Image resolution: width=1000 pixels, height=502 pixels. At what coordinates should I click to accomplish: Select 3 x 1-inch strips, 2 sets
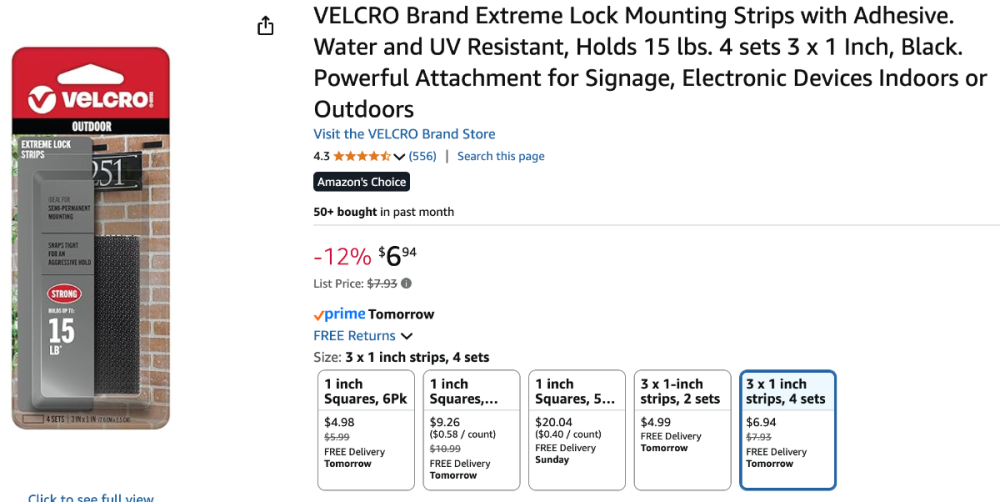point(680,430)
